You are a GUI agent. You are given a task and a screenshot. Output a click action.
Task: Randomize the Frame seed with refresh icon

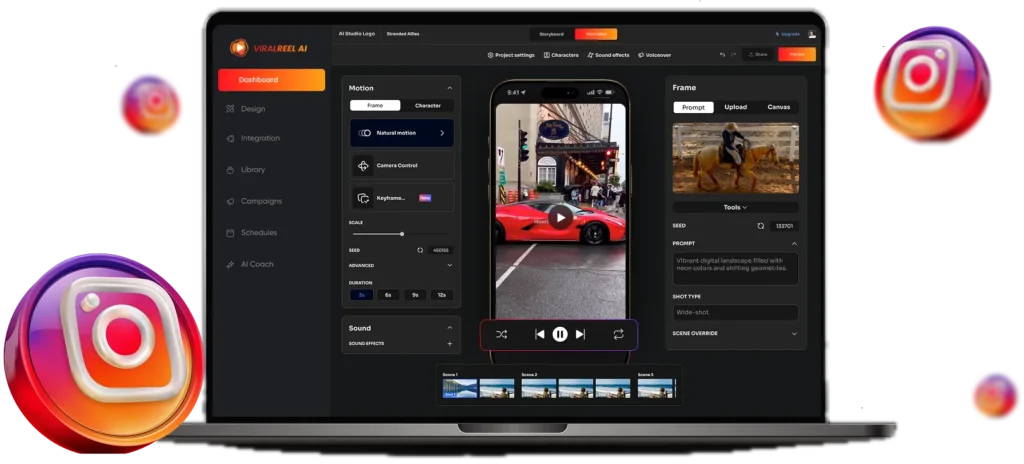pos(761,225)
